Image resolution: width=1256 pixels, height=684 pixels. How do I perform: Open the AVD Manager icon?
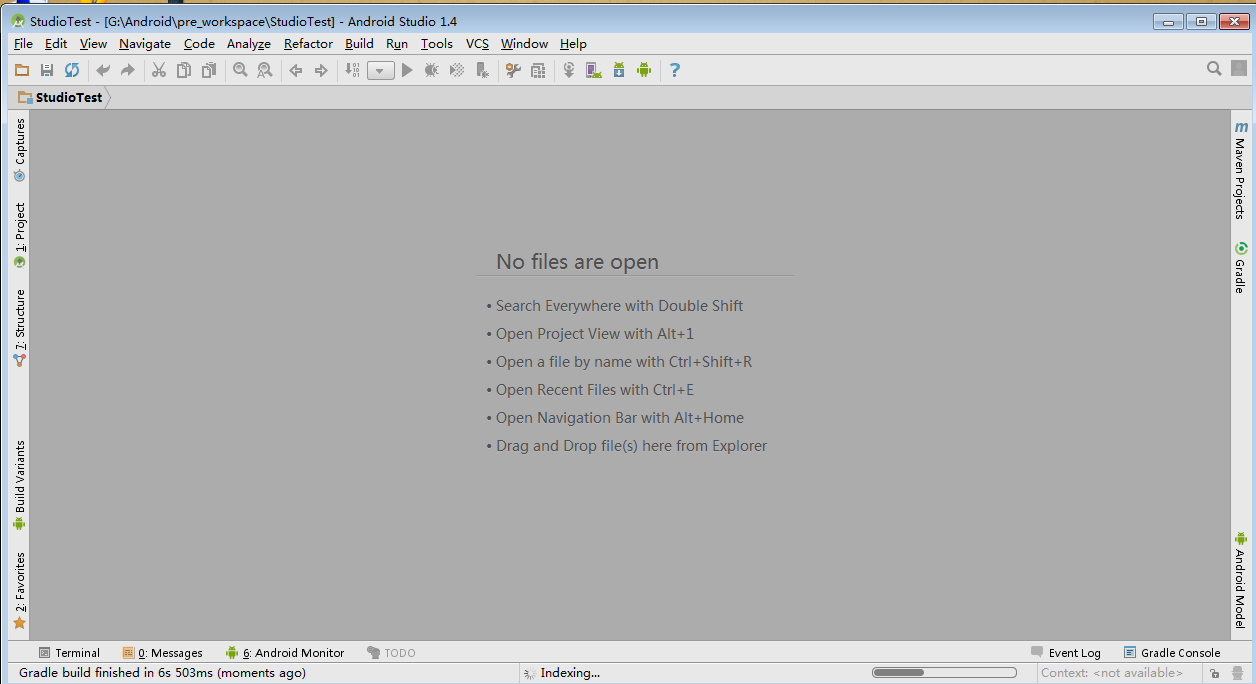(x=594, y=70)
